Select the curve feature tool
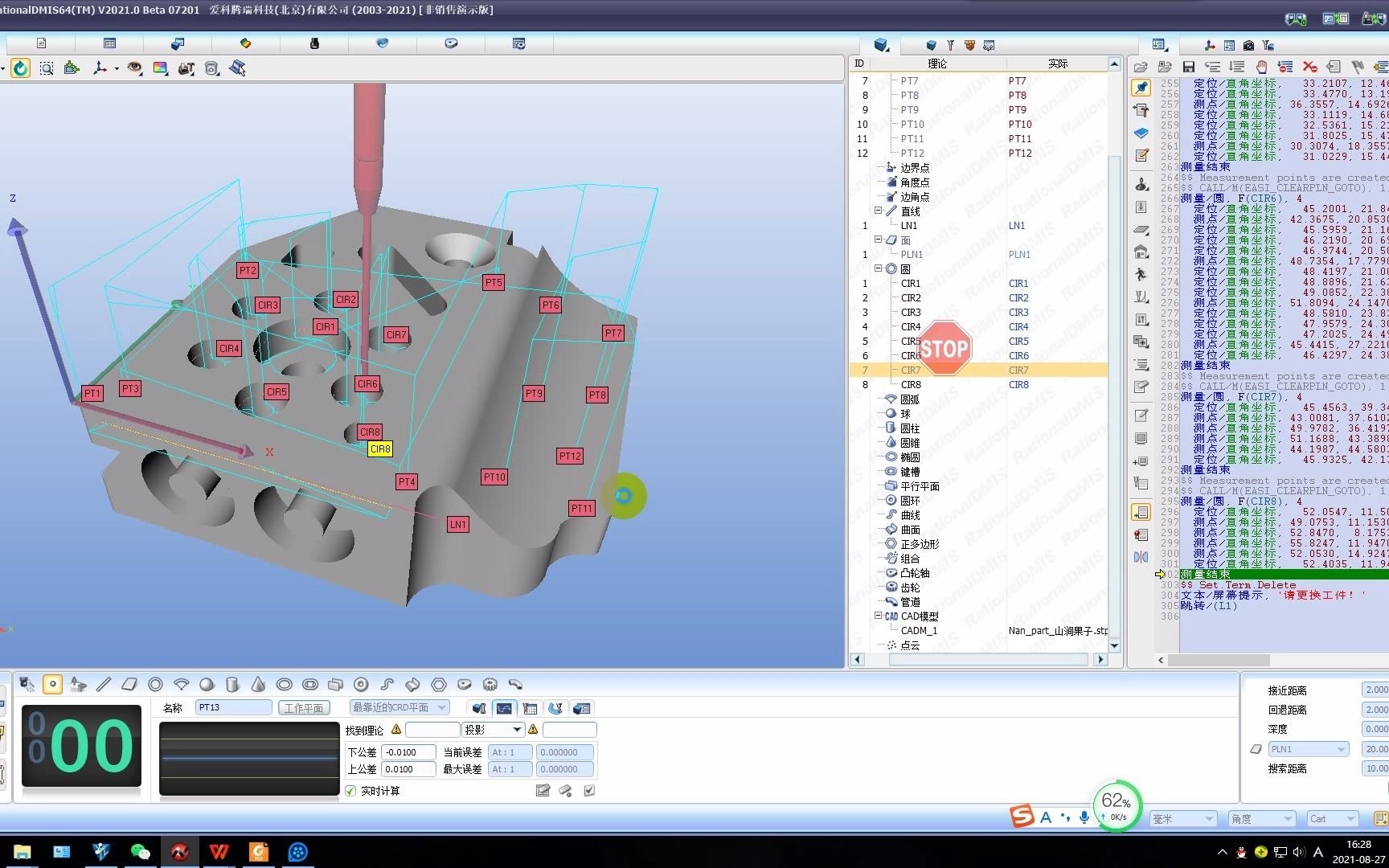This screenshot has height=868, width=1389. [x=387, y=685]
